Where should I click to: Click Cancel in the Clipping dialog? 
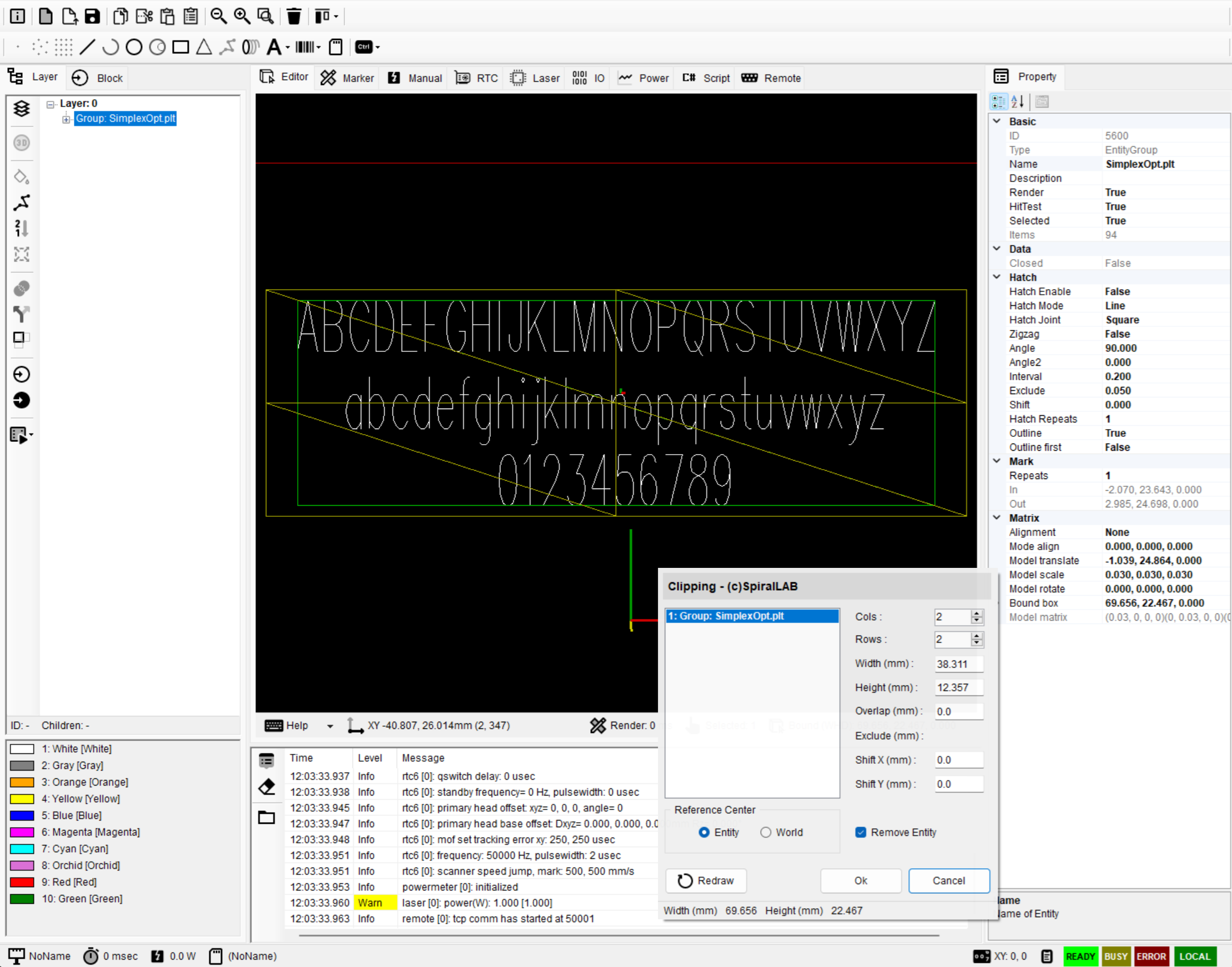coord(949,881)
